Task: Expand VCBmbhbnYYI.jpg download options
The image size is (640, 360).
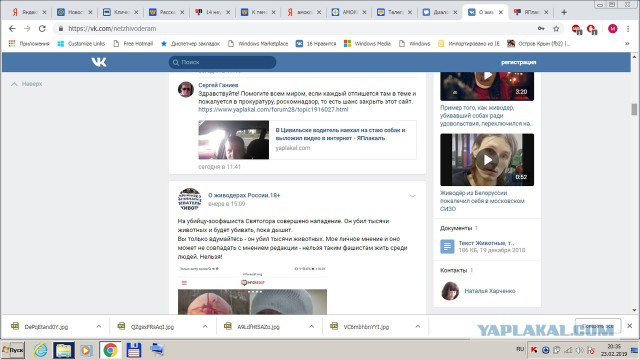Action: (x=418, y=327)
